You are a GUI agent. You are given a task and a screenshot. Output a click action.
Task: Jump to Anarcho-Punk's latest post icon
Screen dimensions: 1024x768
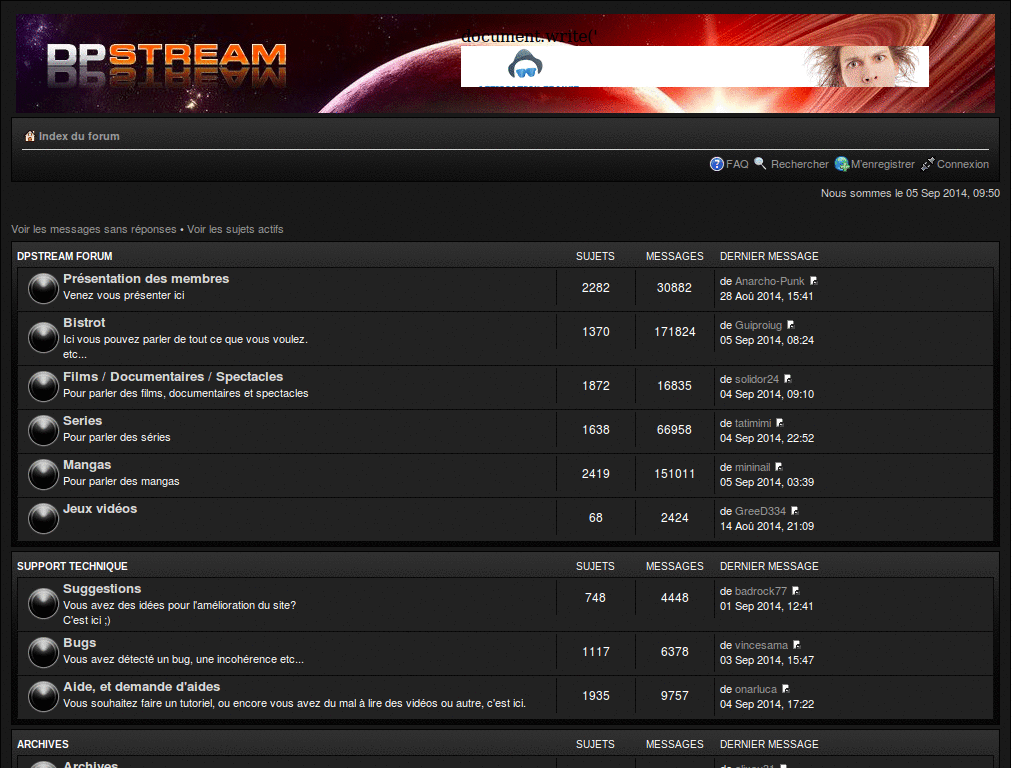(x=812, y=280)
